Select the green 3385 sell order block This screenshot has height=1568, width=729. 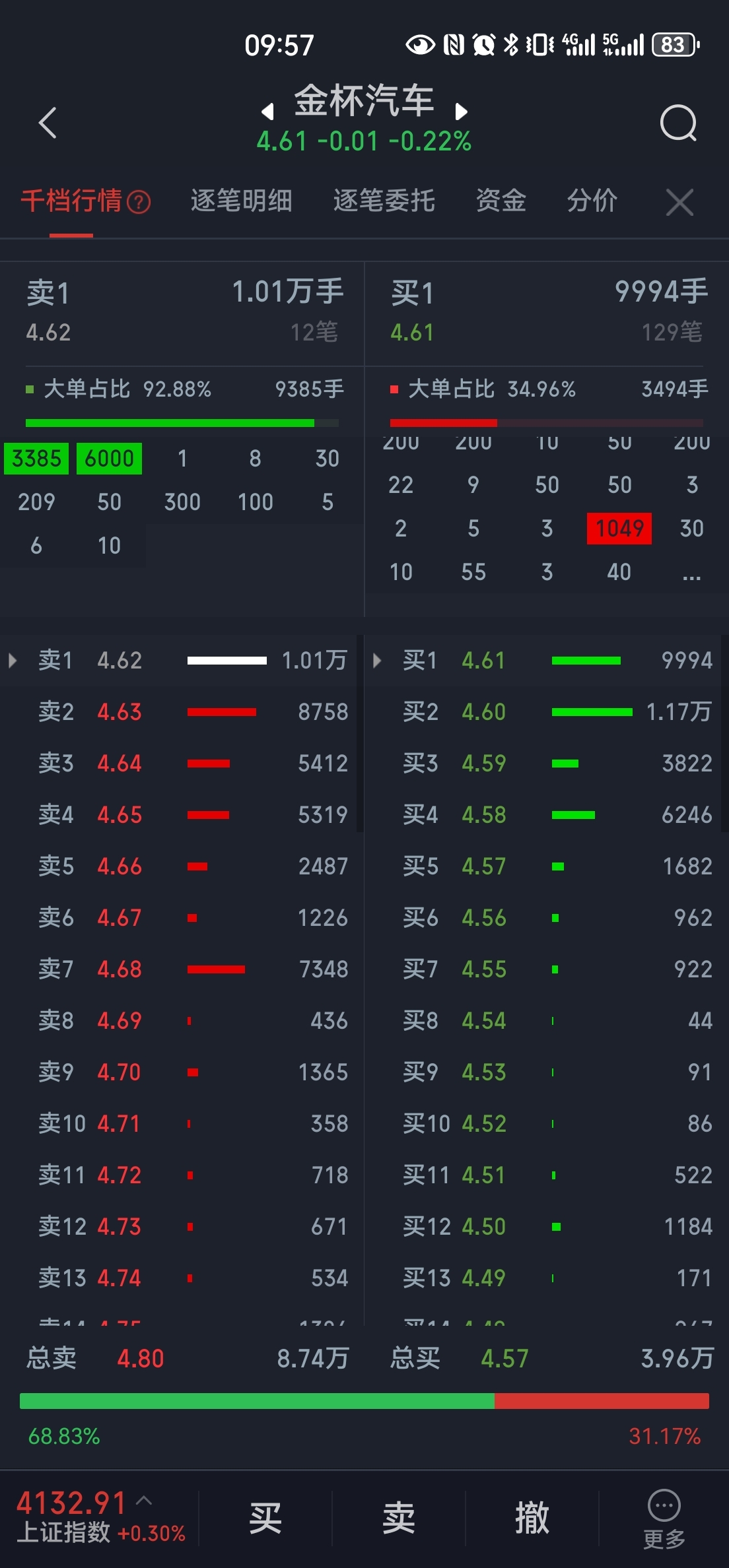click(x=36, y=459)
